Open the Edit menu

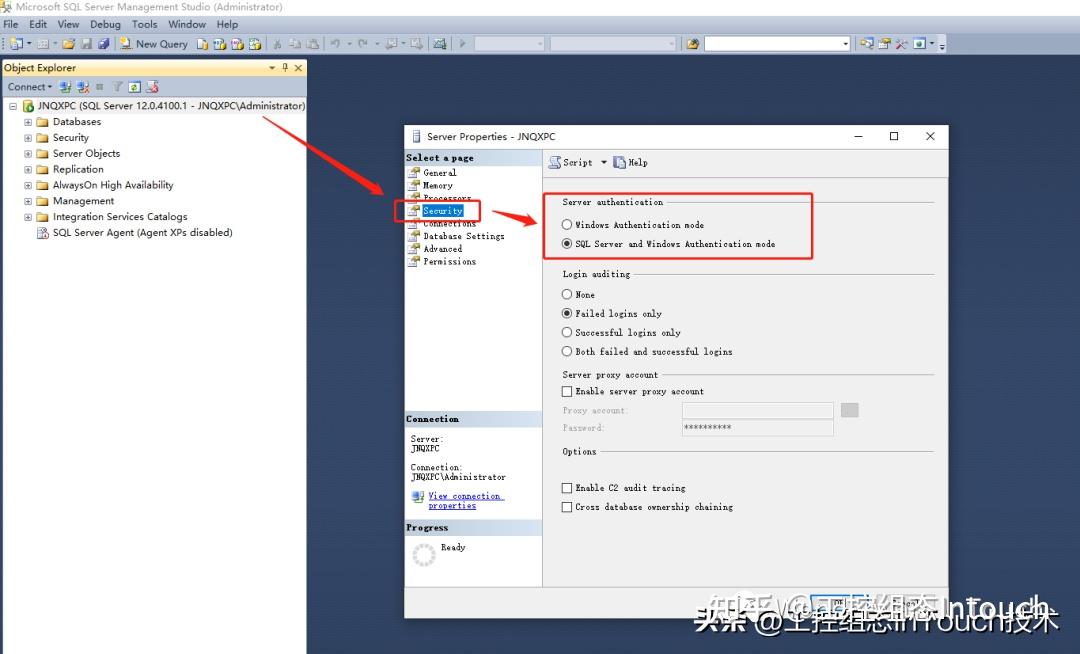[38, 24]
